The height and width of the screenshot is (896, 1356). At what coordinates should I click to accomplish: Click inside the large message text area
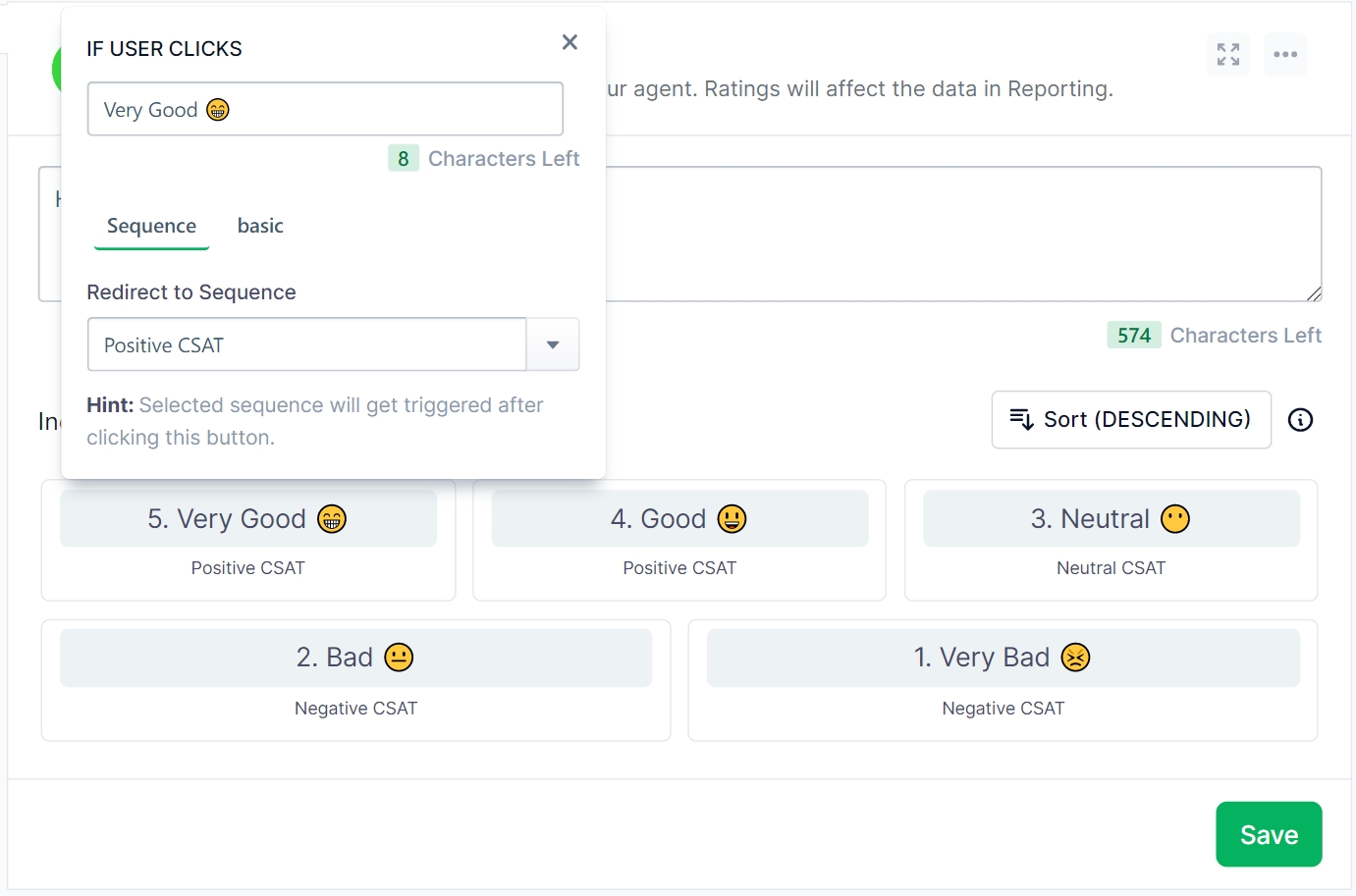point(962,234)
